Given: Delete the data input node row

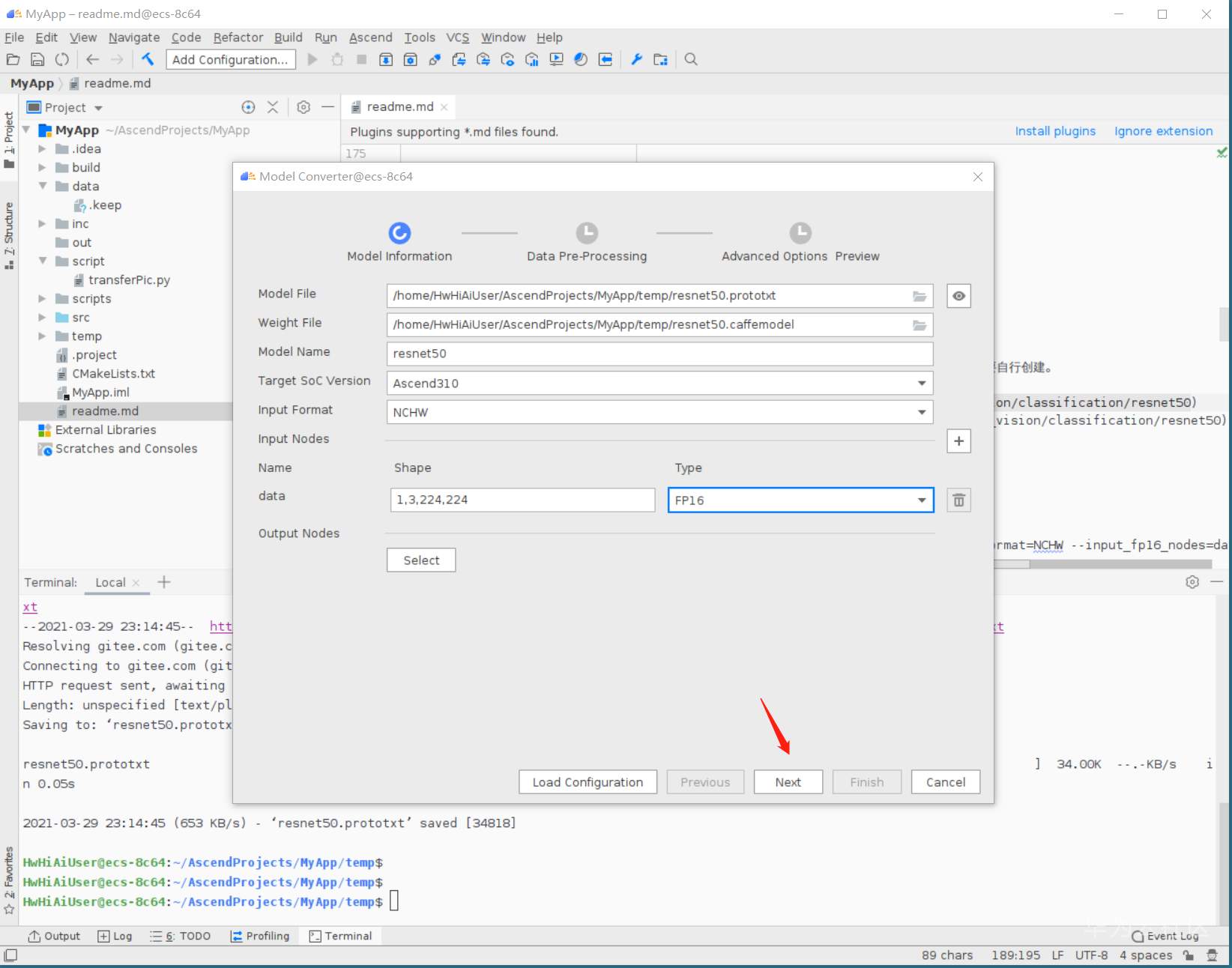Looking at the screenshot, I should (x=958, y=500).
